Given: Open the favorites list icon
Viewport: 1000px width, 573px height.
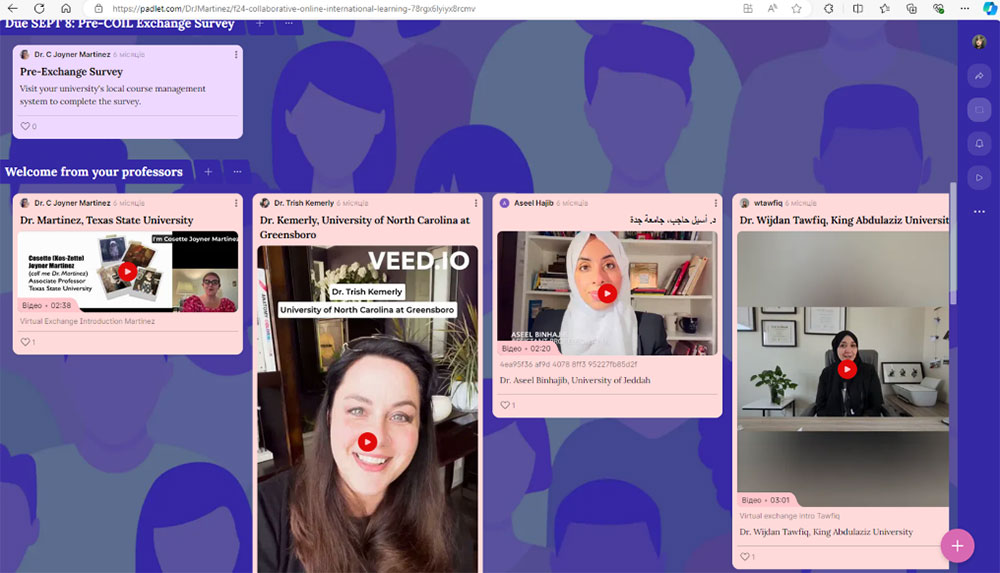Looking at the screenshot, I should click(x=885, y=8).
